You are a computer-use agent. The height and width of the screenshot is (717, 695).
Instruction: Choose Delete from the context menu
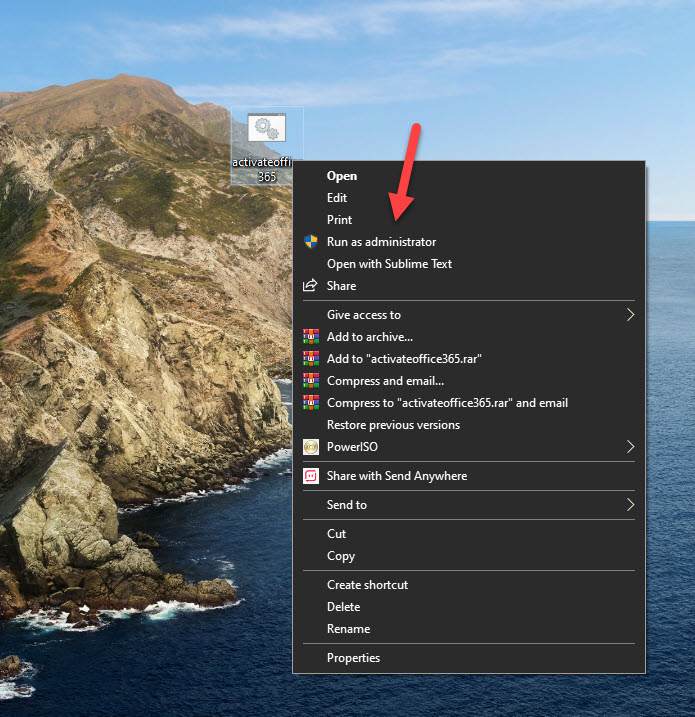(x=343, y=607)
